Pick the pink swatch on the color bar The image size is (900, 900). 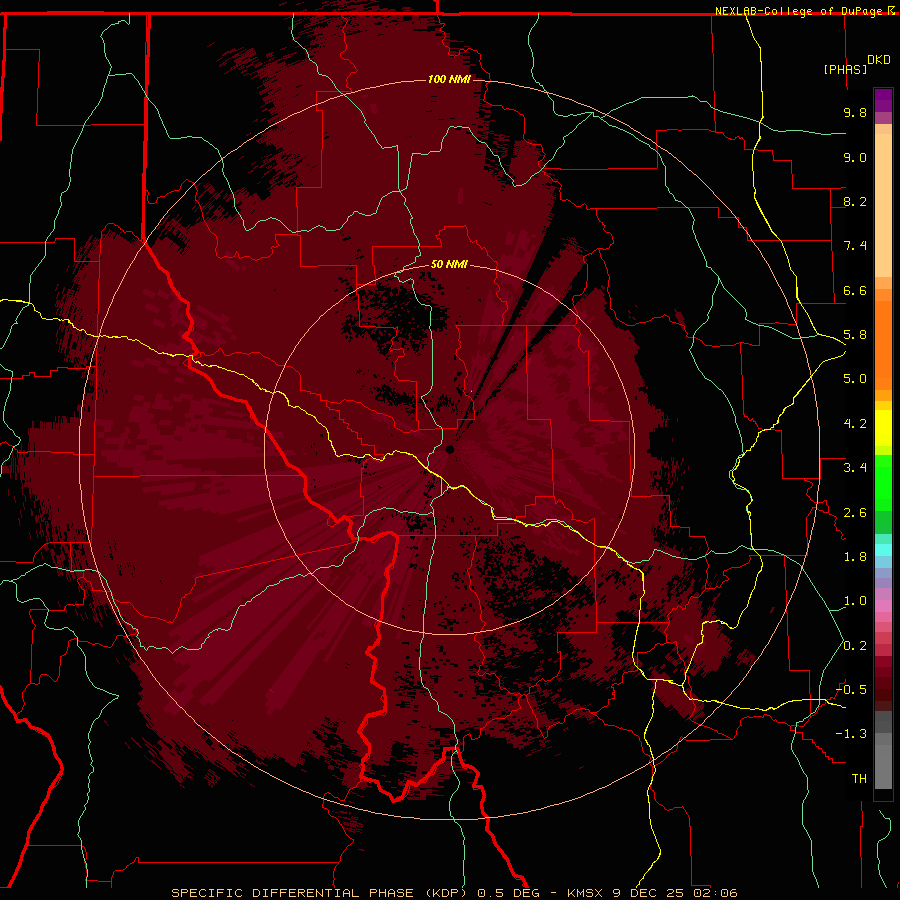point(883,606)
